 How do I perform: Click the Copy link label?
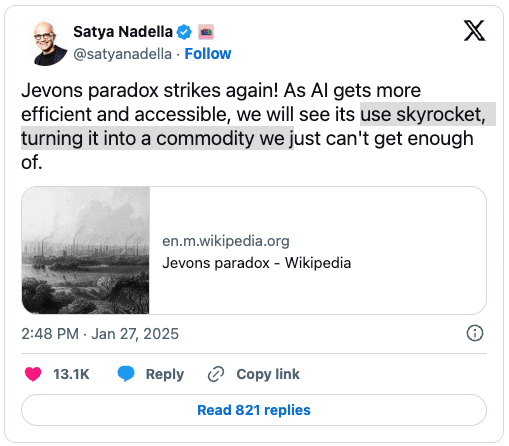[268, 374]
